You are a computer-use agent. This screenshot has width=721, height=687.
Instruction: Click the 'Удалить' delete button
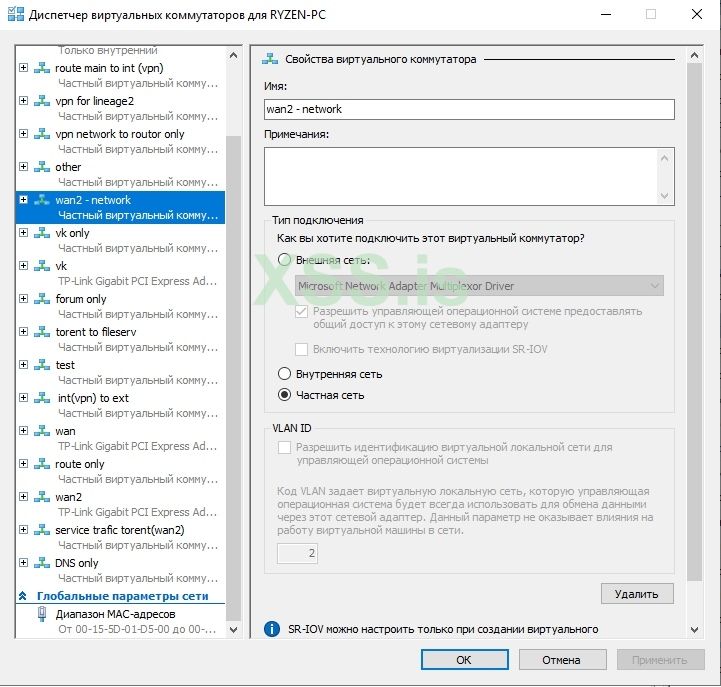pos(637,594)
